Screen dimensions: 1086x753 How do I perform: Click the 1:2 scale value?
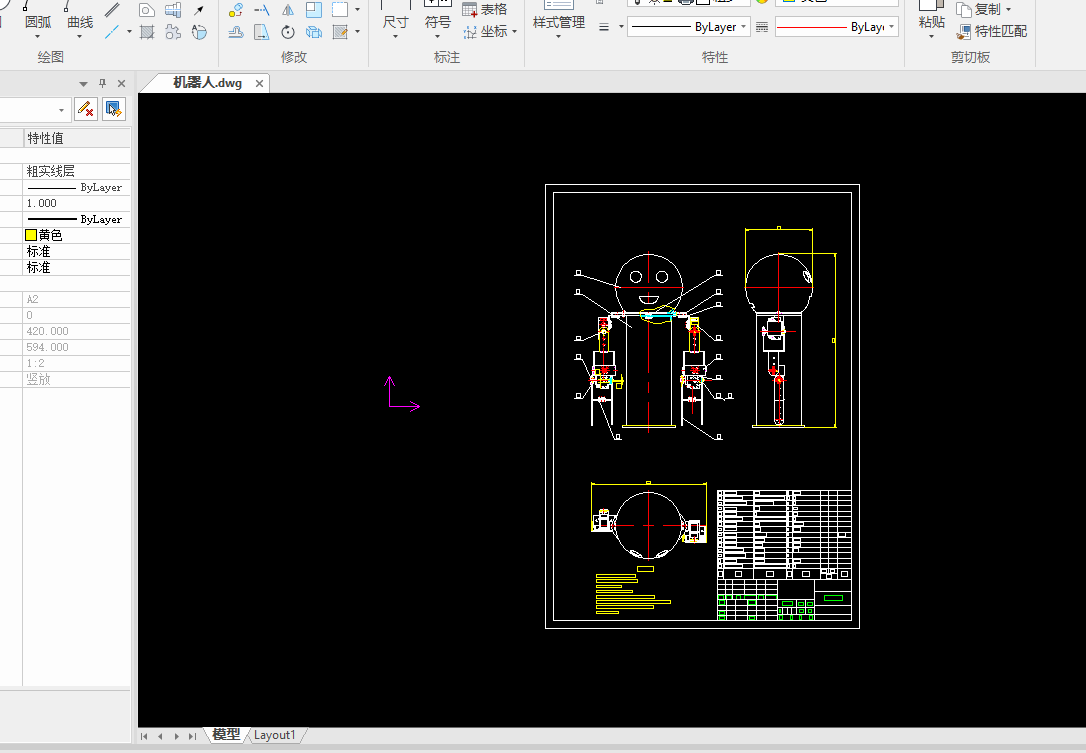76,363
